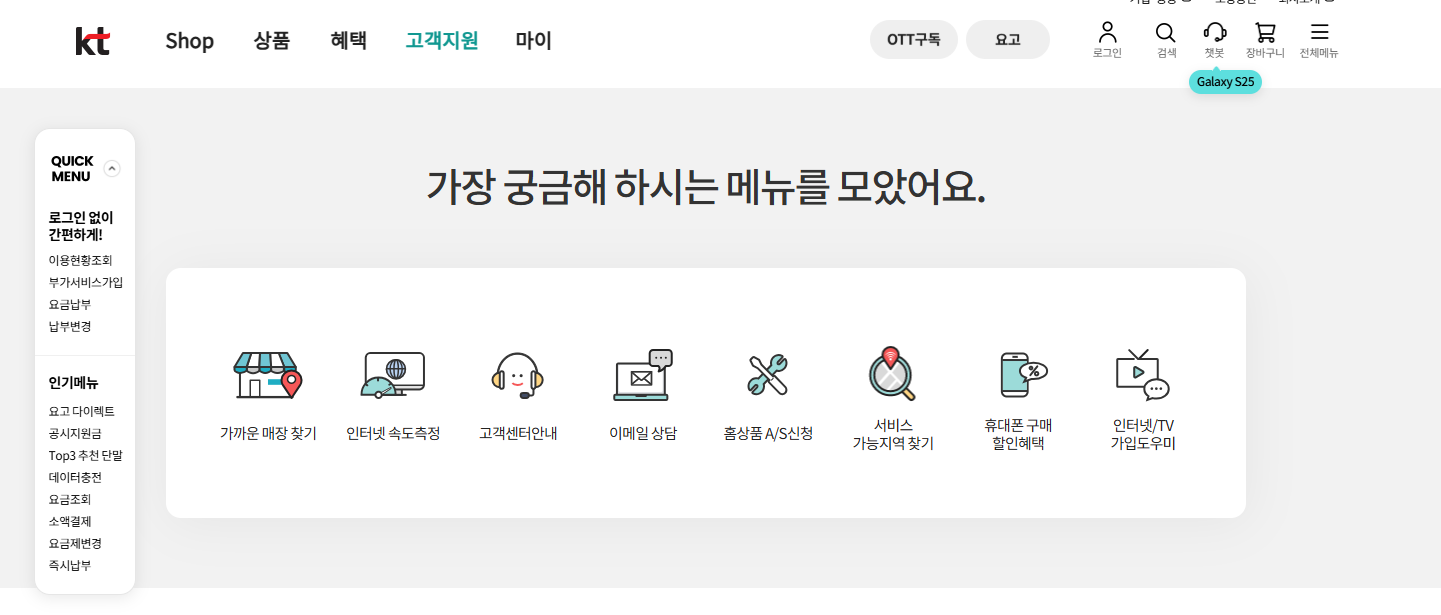Open 납부변경 in quick menu
Image resolution: width=1441 pixels, height=615 pixels.
70,326
